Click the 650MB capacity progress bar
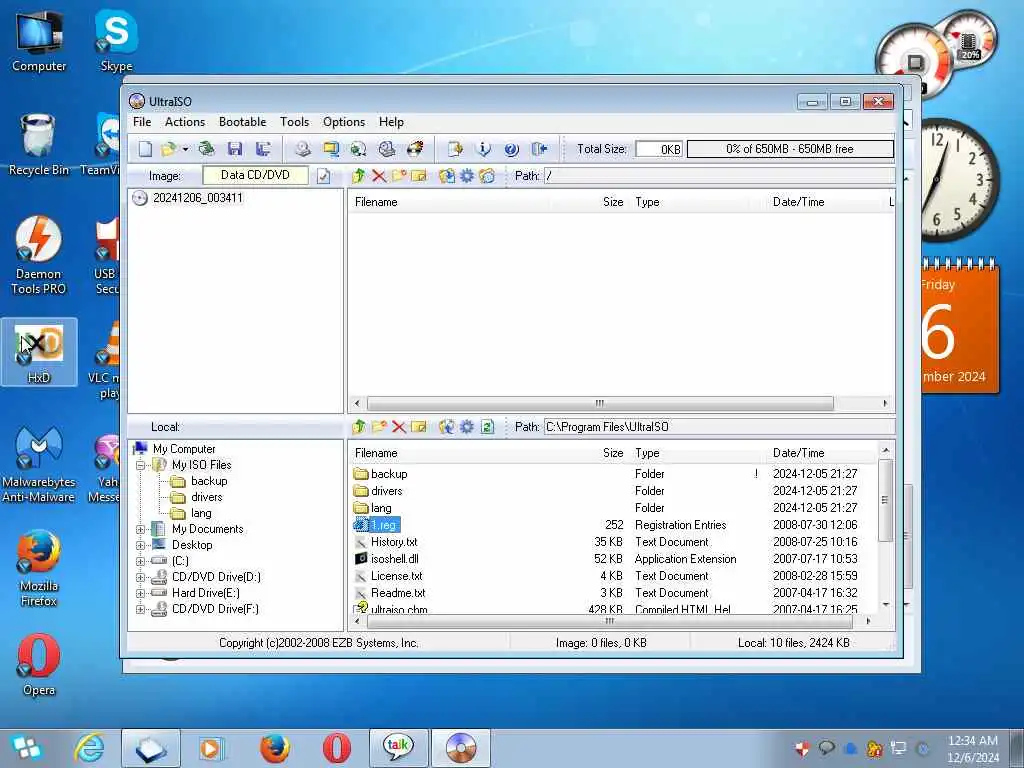This screenshot has height=768, width=1024. (x=790, y=149)
